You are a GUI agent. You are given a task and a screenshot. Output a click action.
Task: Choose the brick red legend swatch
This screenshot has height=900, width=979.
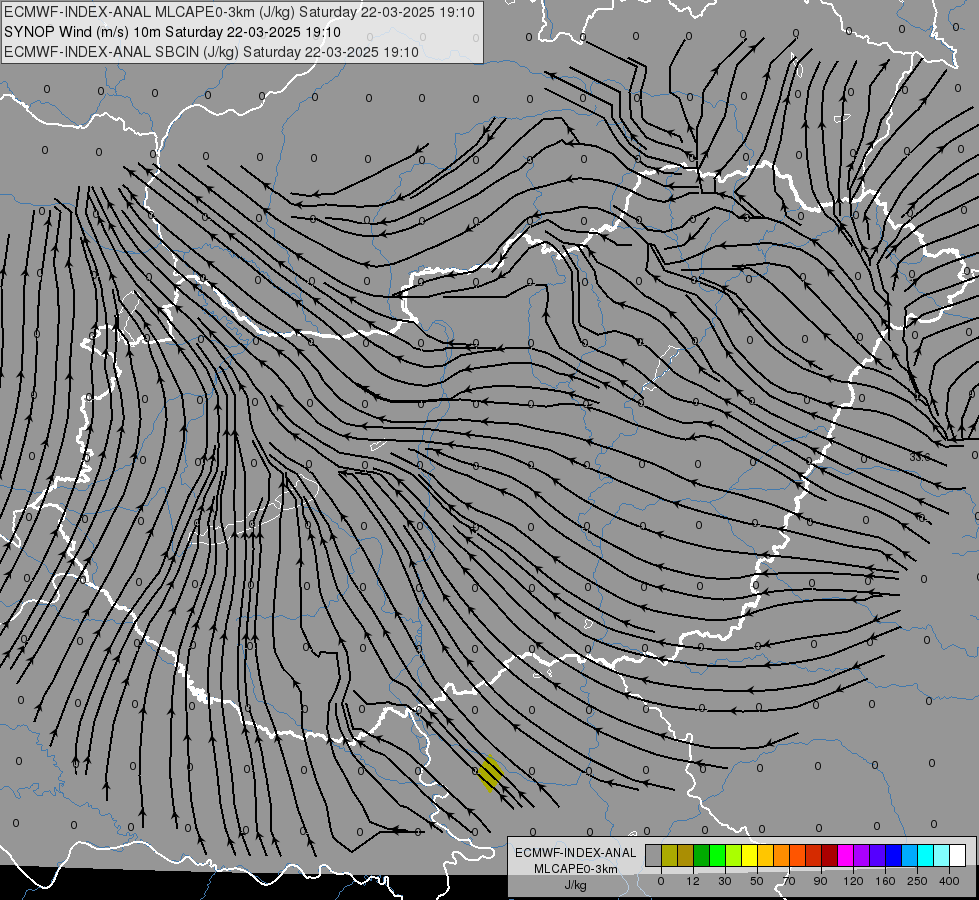point(814,856)
